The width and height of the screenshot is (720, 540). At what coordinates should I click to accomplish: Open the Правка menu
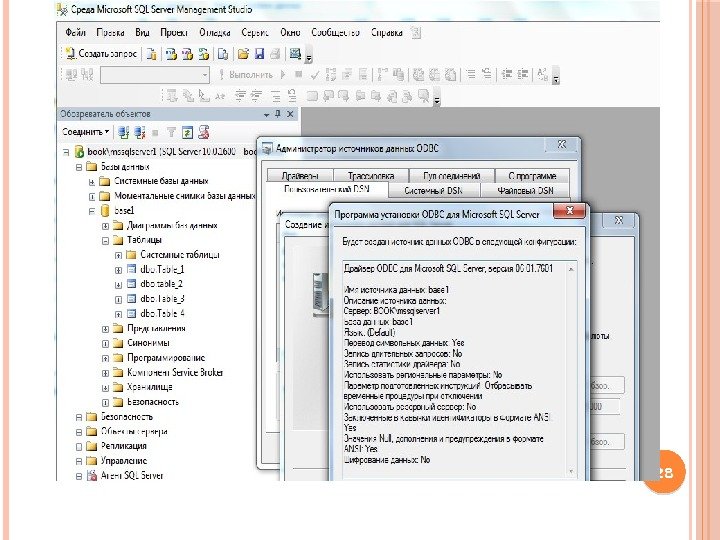coord(110,33)
